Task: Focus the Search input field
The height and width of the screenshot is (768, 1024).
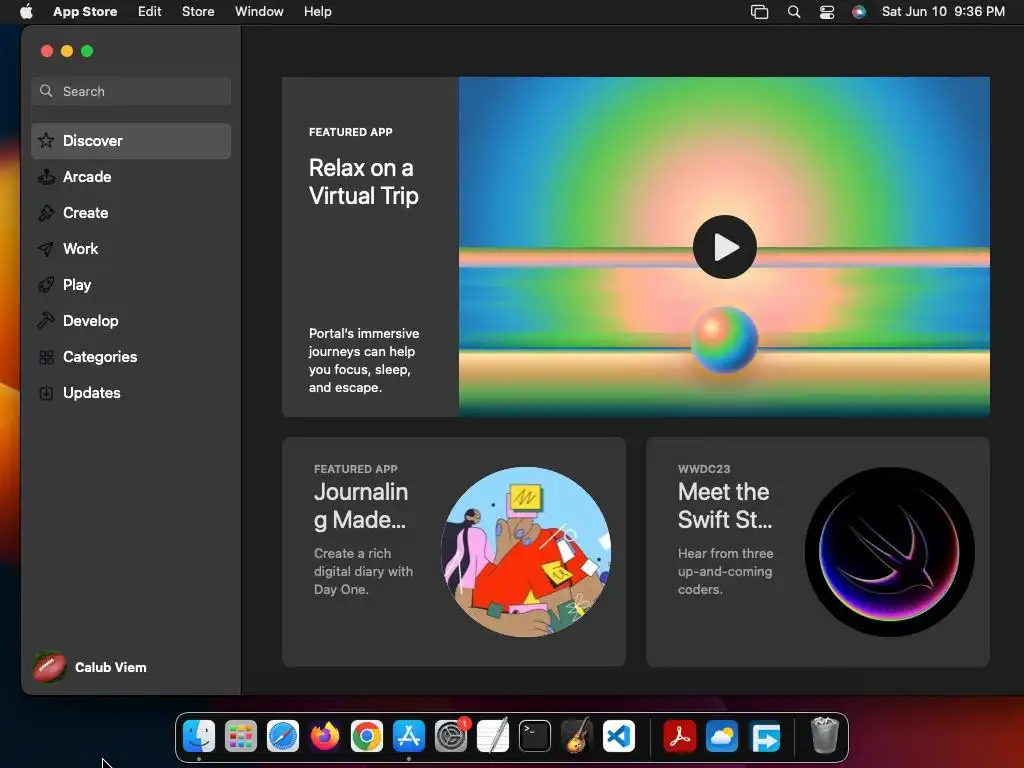Action: click(131, 91)
